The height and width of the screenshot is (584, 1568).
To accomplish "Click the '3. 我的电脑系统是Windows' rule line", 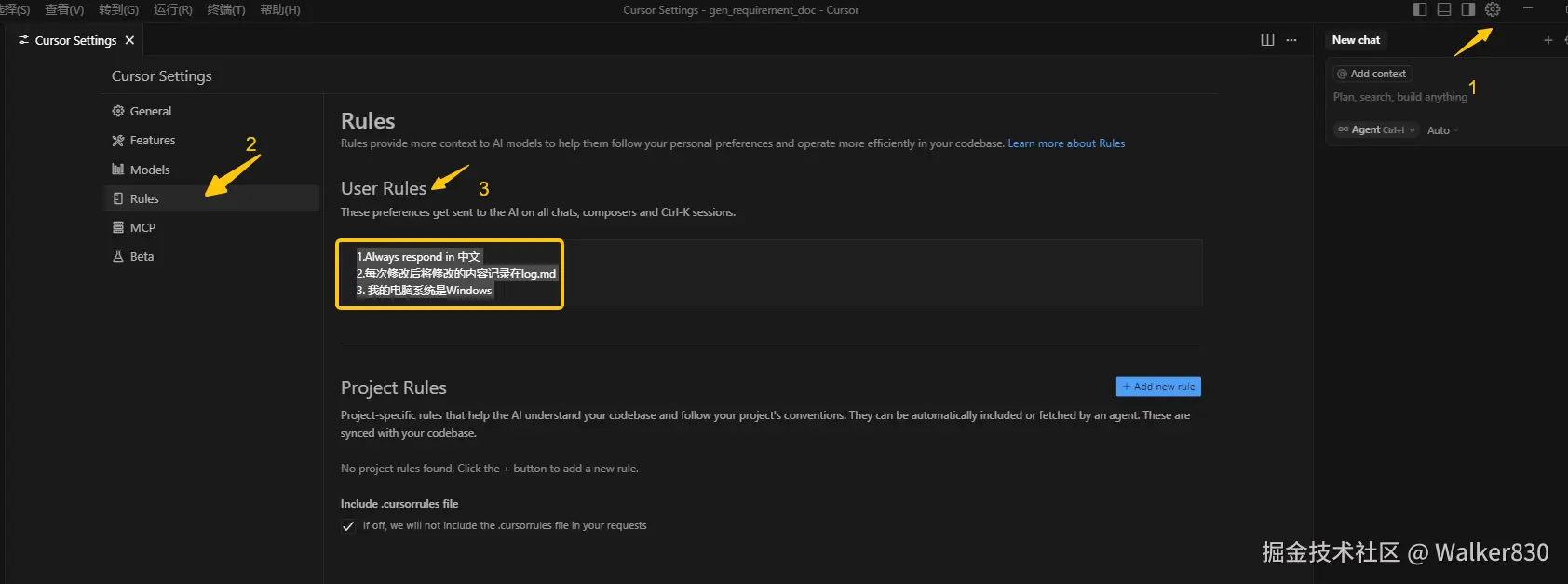I will pyautogui.click(x=425, y=291).
